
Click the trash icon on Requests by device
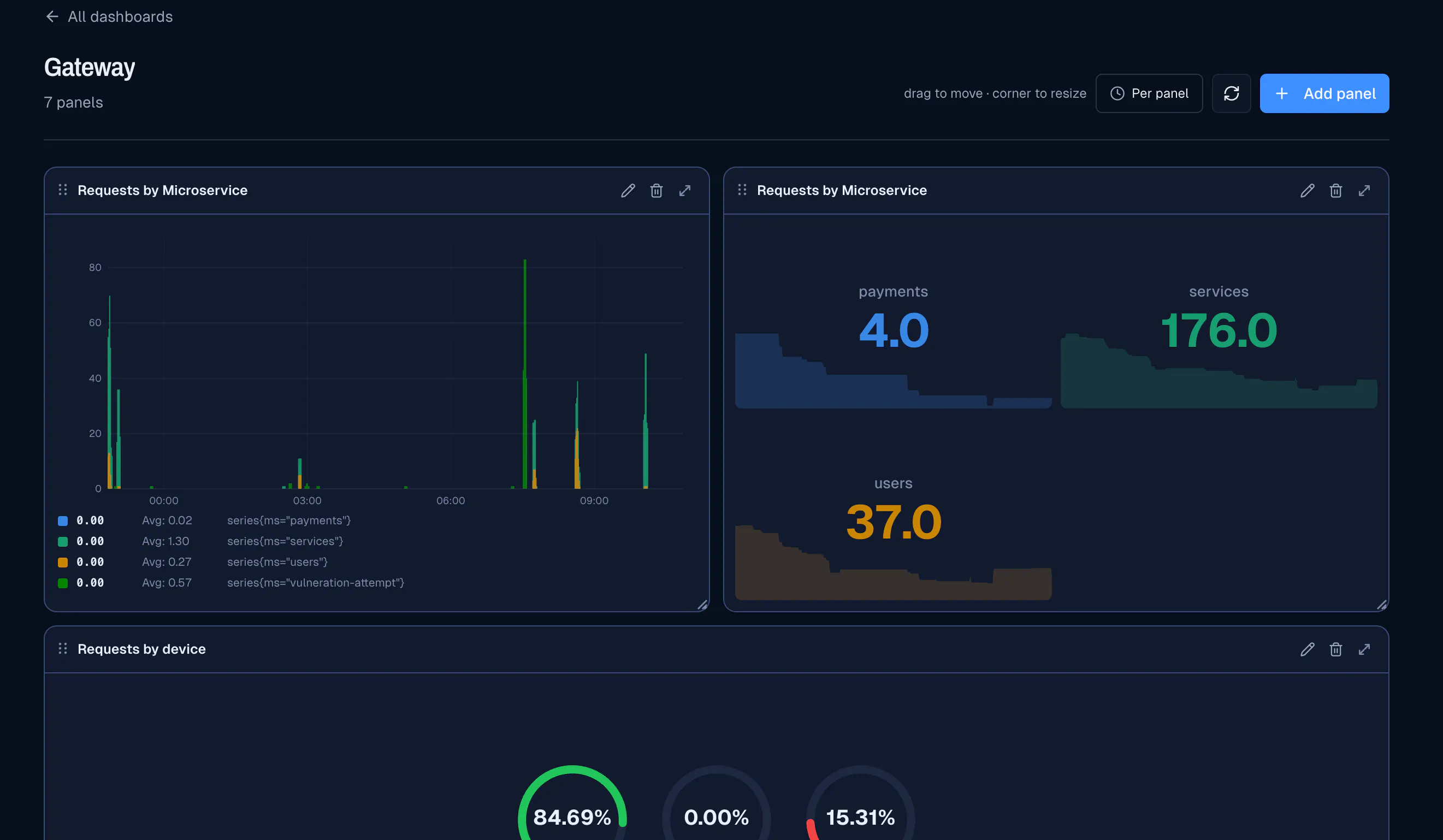click(x=1336, y=649)
